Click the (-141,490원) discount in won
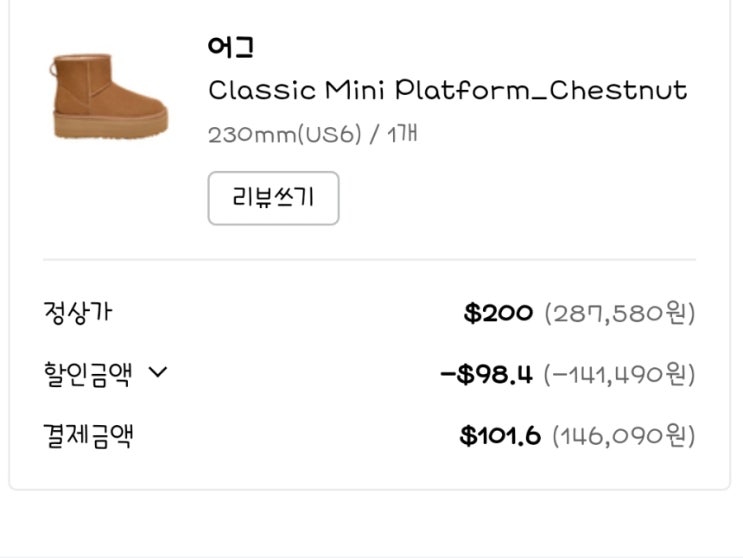This screenshot has height=558, width=743. (x=619, y=375)
